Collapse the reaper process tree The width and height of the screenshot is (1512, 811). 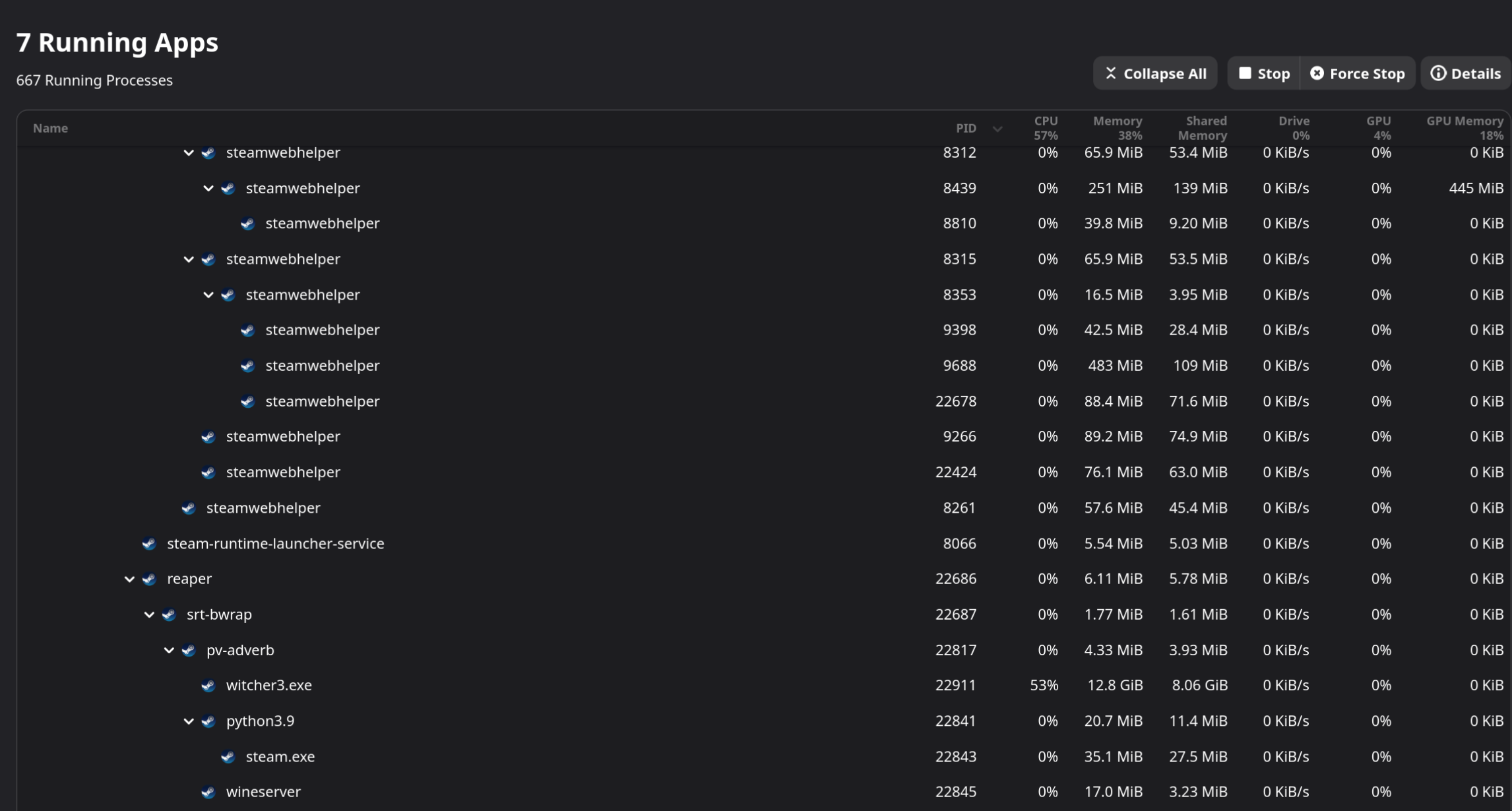(x=129, y=579)
